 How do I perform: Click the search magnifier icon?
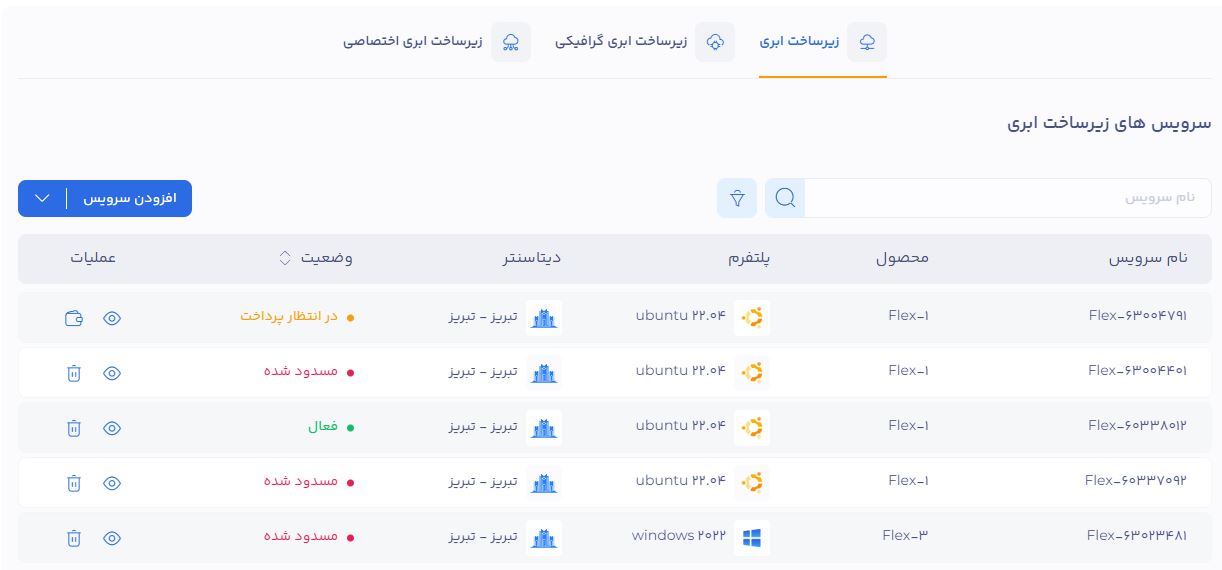coord(785,198)
